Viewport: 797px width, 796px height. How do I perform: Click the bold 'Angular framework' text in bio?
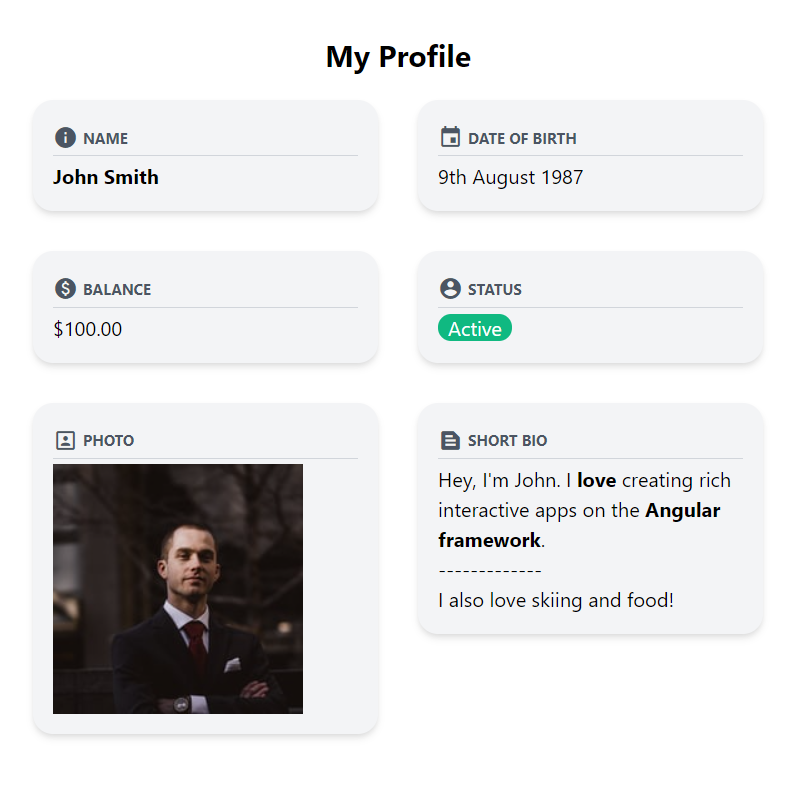(x=682, y=511)
